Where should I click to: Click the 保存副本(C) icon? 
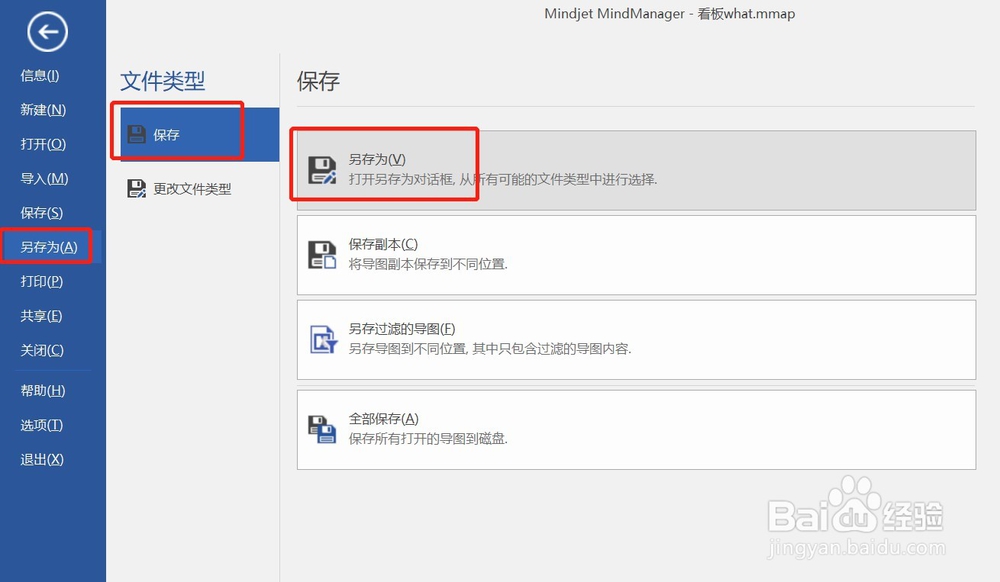(x=322, y=255)
